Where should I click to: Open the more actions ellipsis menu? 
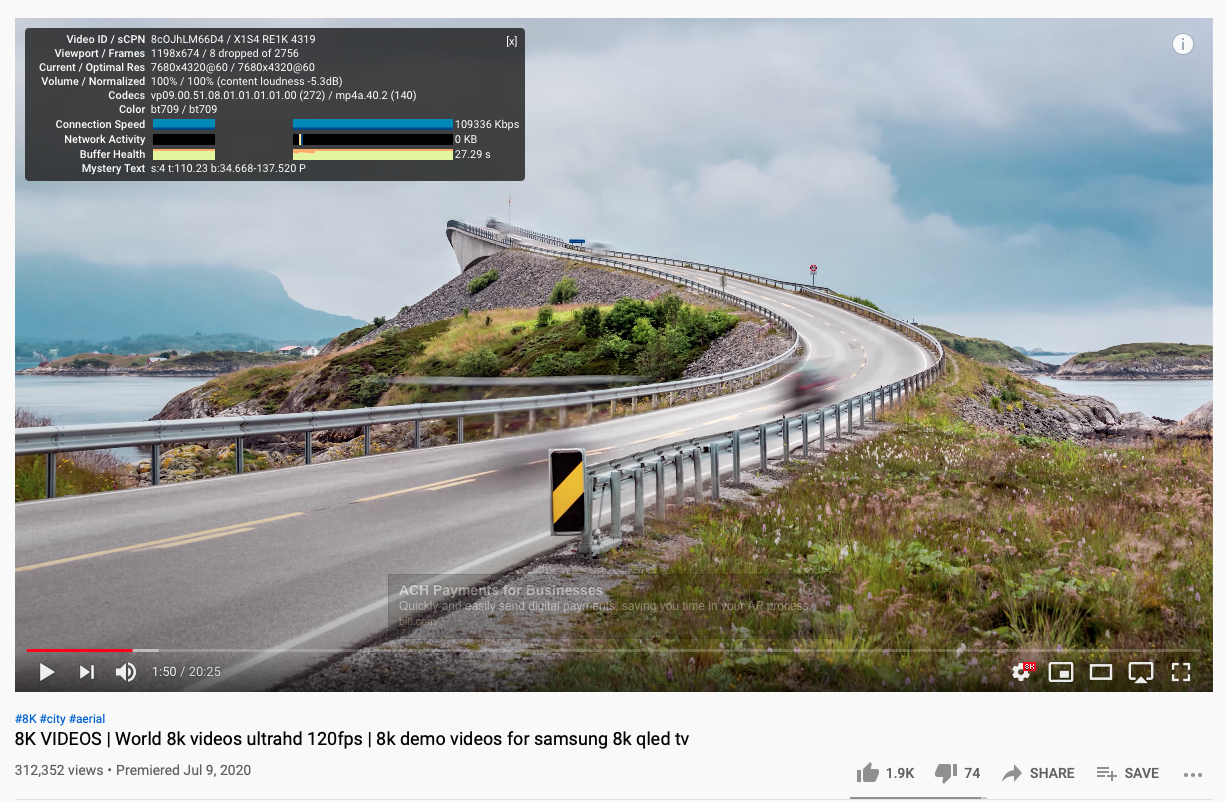[x=1192, y=774]
